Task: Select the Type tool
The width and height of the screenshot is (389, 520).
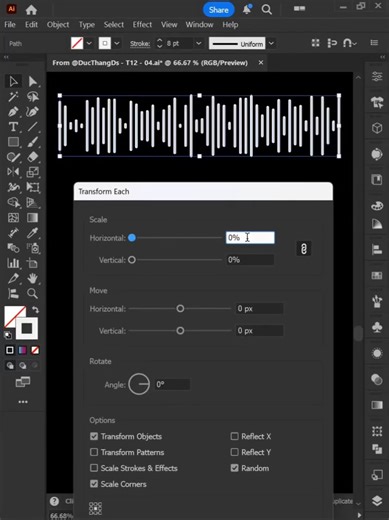Action: pos(13,127)
